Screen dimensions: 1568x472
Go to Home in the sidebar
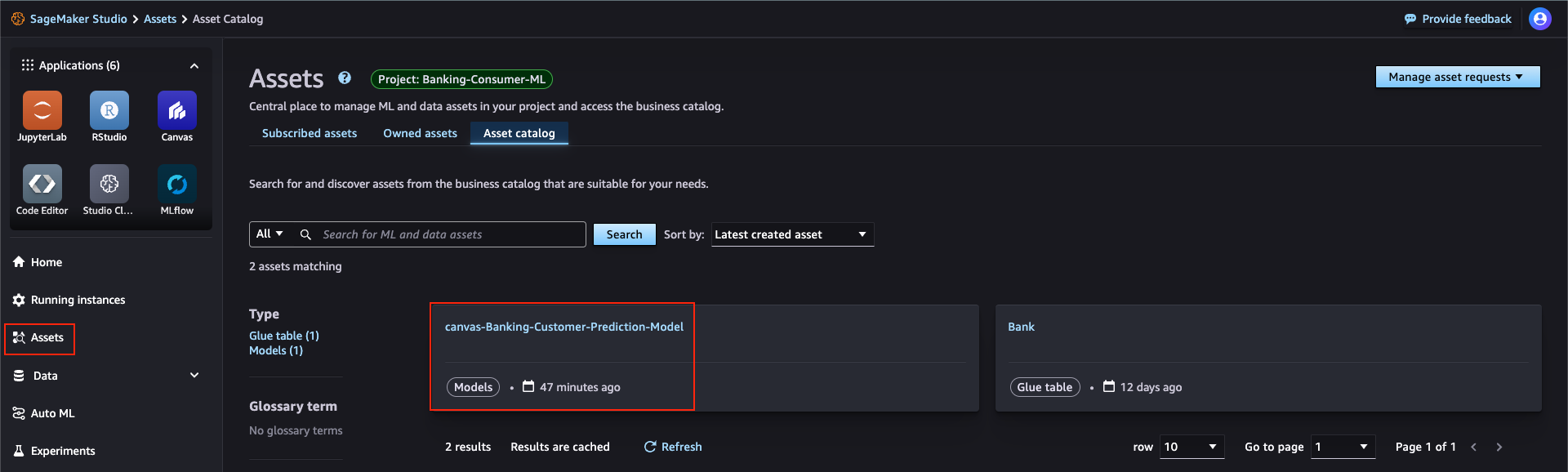[38, 262]
